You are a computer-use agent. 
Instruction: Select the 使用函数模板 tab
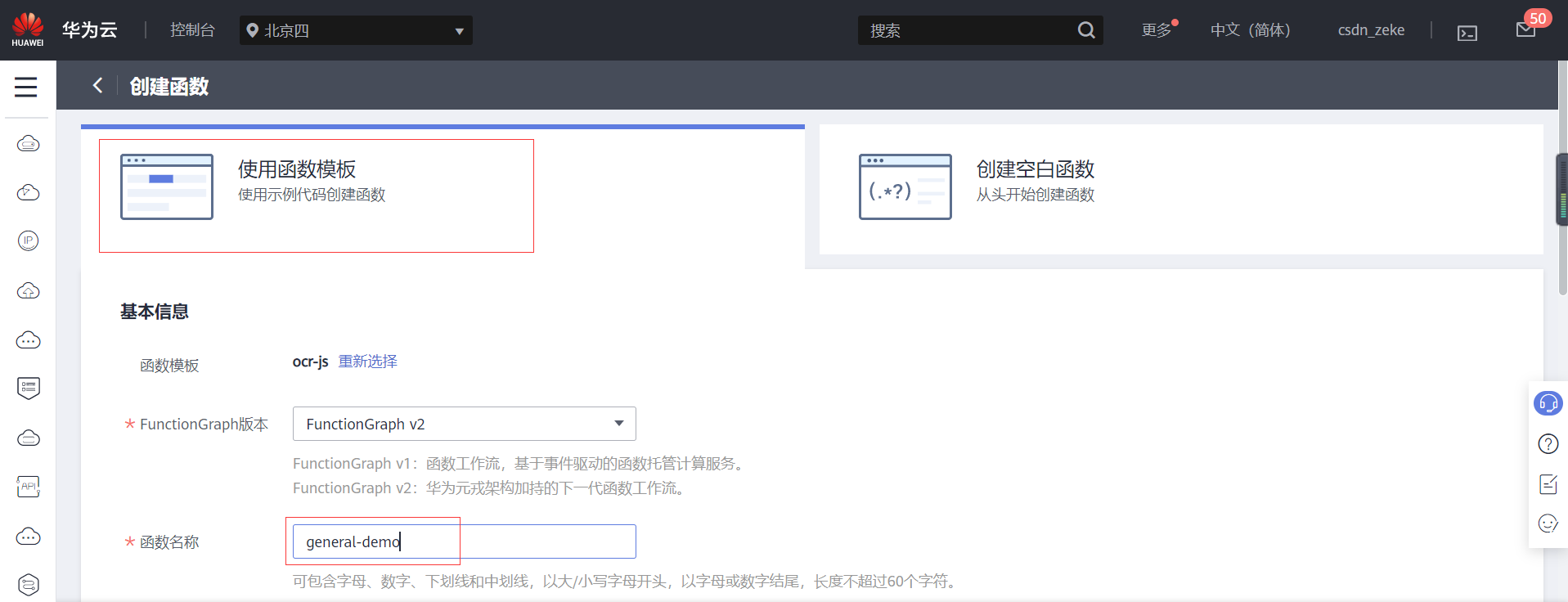pyautogui.click(x=443, y=196)
